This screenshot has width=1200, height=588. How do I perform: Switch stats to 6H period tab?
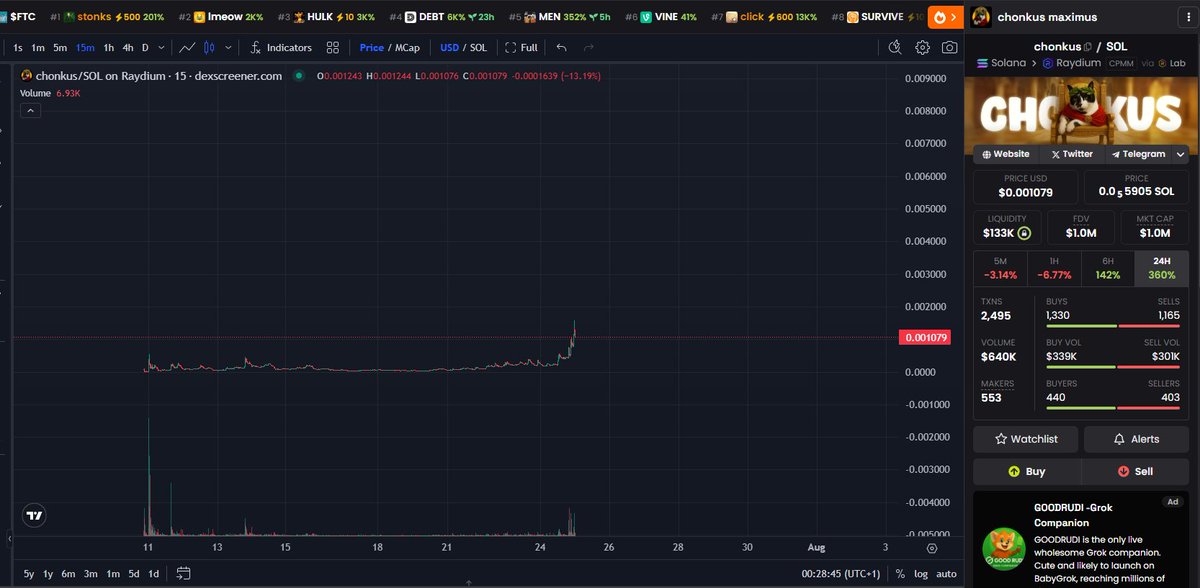1108,268
